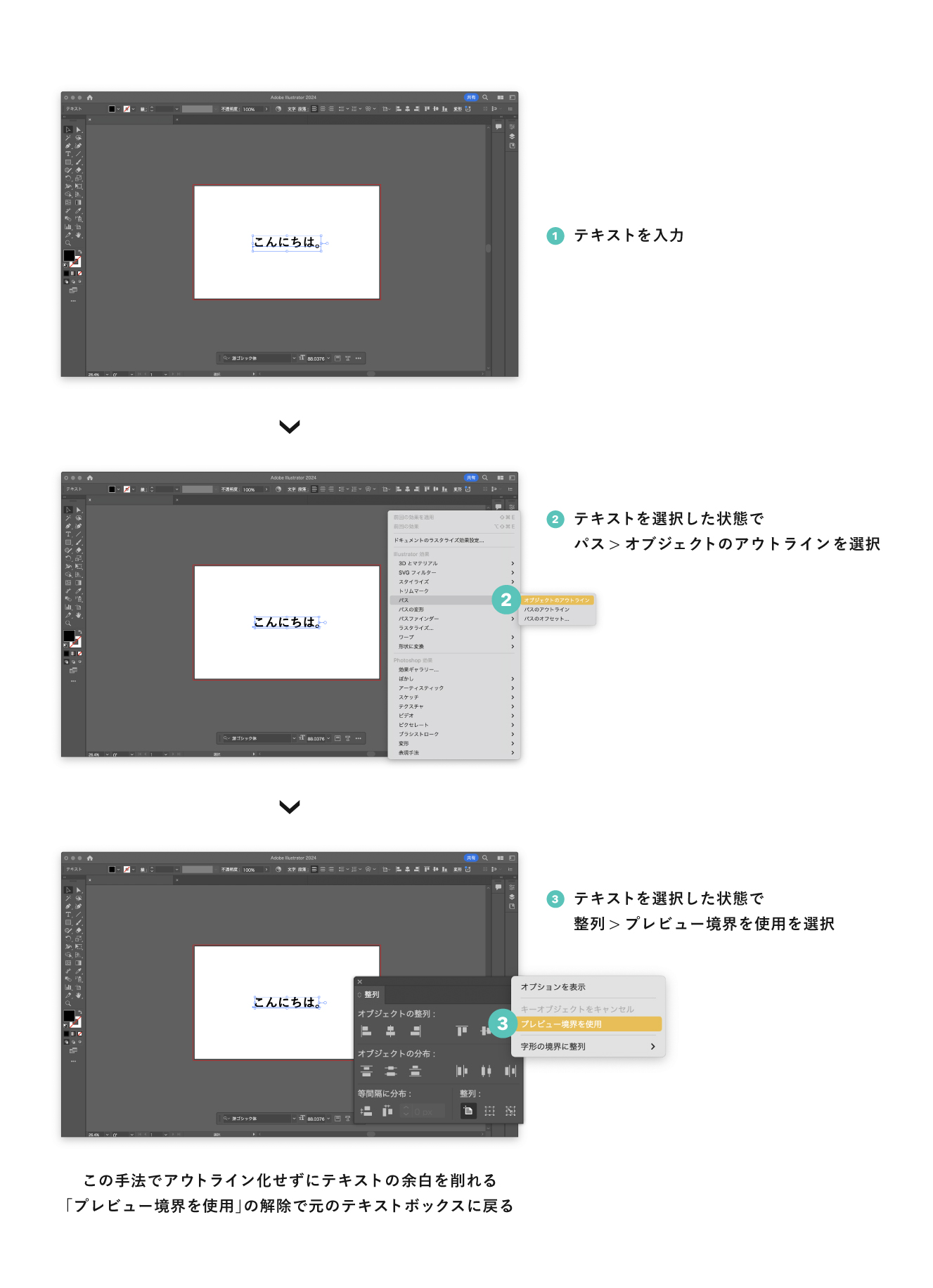
Task: Click the stroke swatch in step 1 toolbox
Action: [x=77, y=262]
